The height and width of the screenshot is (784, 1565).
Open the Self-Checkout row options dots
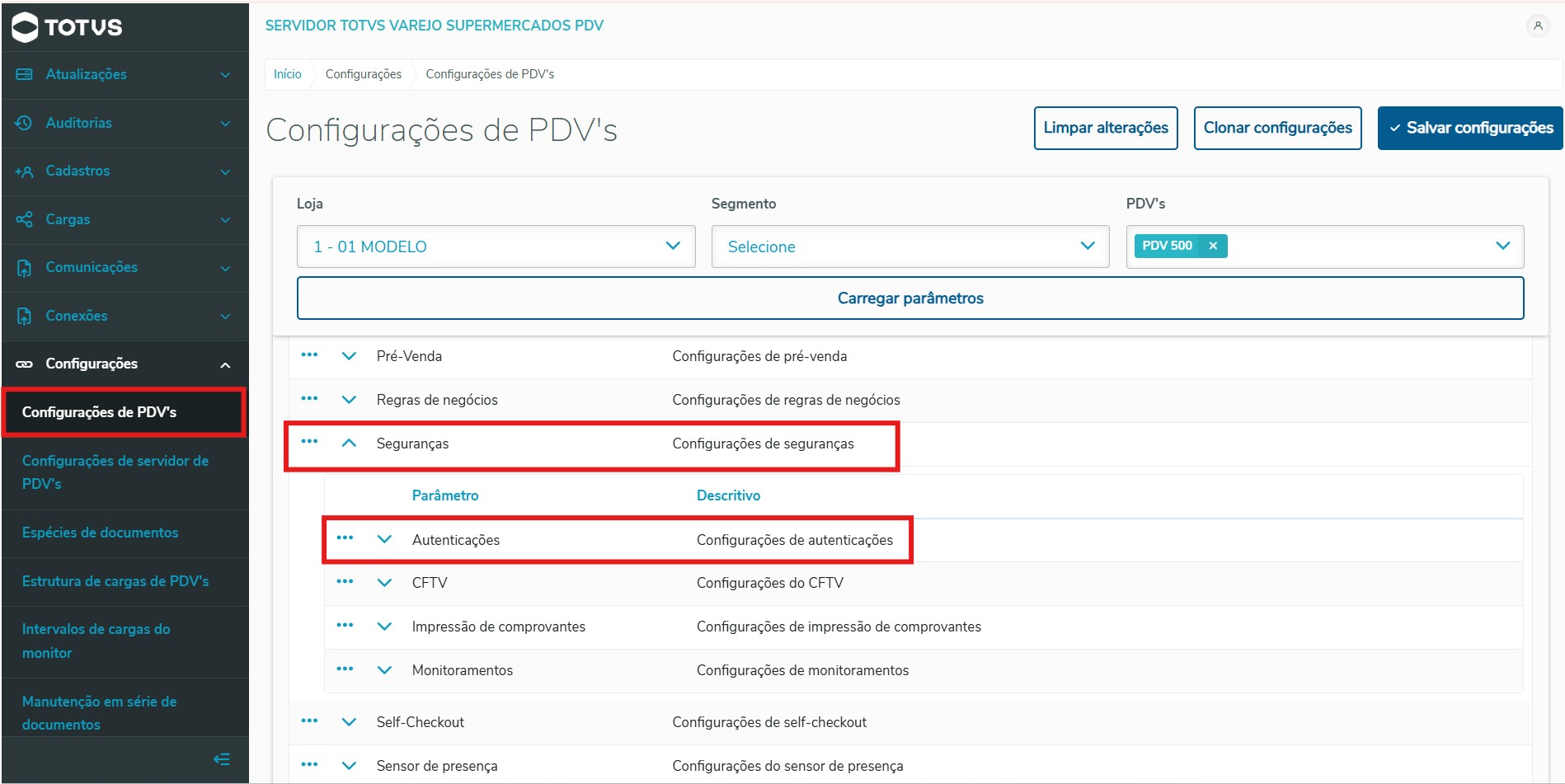coord(309,721)
